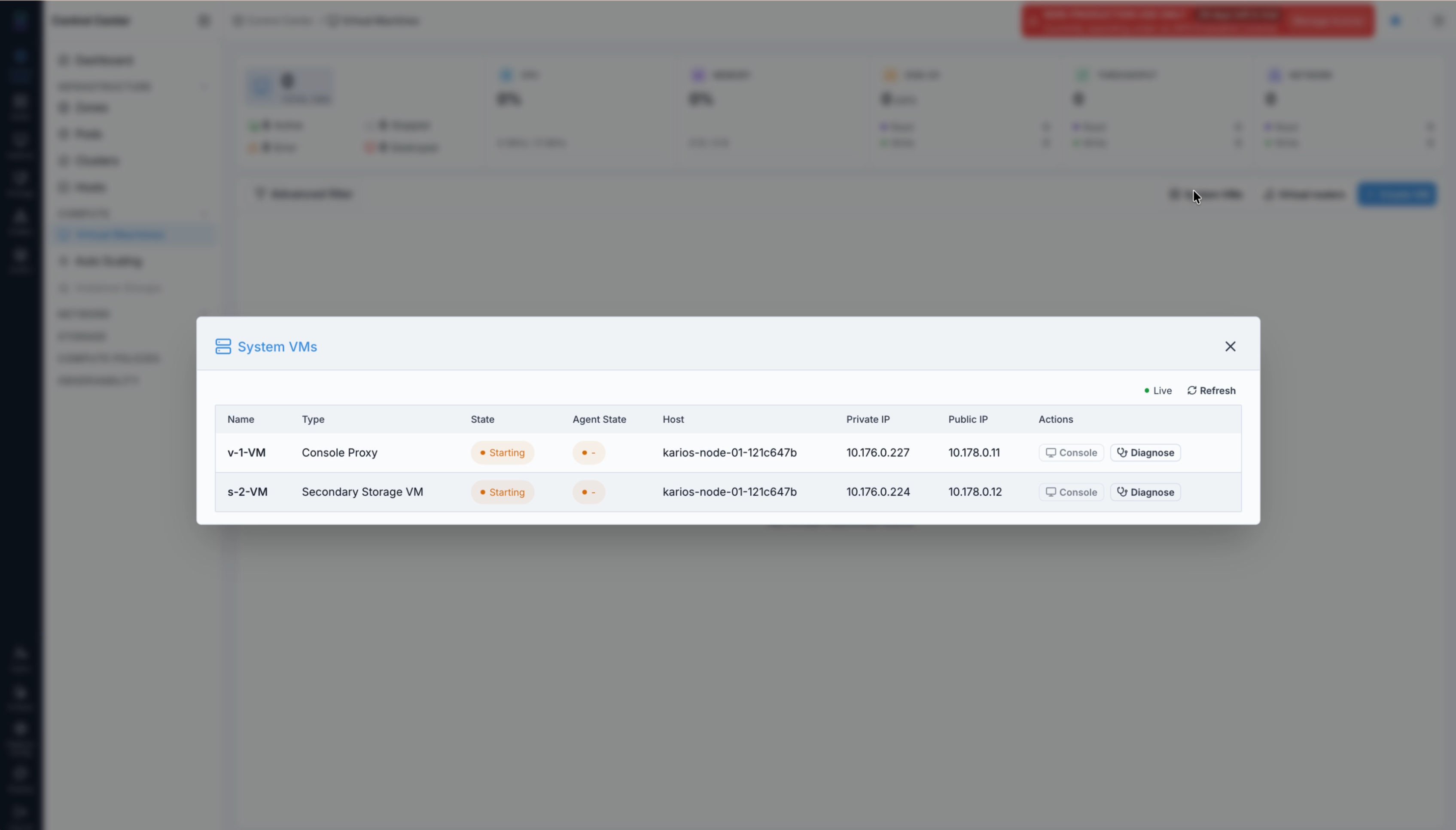Click the Starting state badge for s-2-VM
This screenshot has height=830, width=1456.
(x=502, y=492)
